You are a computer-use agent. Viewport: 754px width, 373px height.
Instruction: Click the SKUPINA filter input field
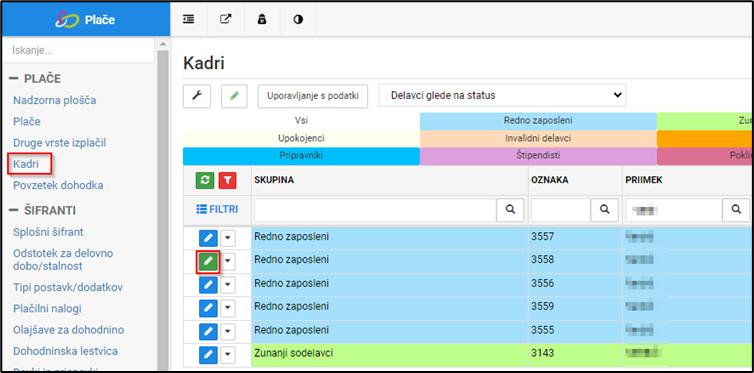coord(376,209)
